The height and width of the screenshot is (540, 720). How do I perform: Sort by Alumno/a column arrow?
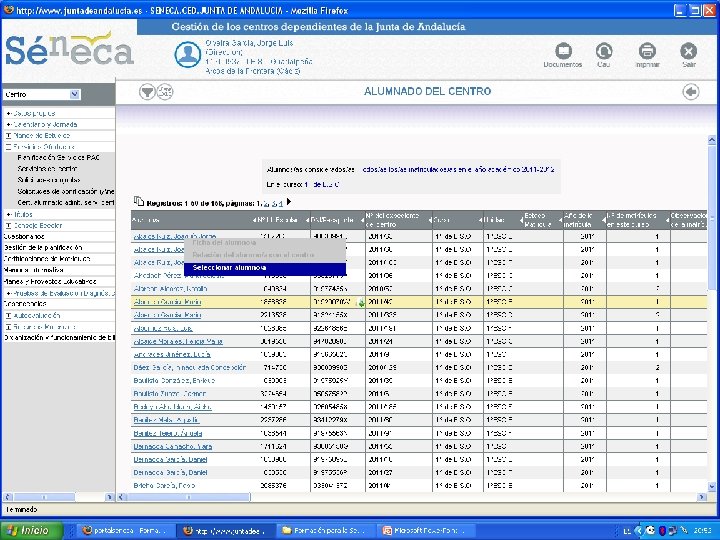[254, 220]
